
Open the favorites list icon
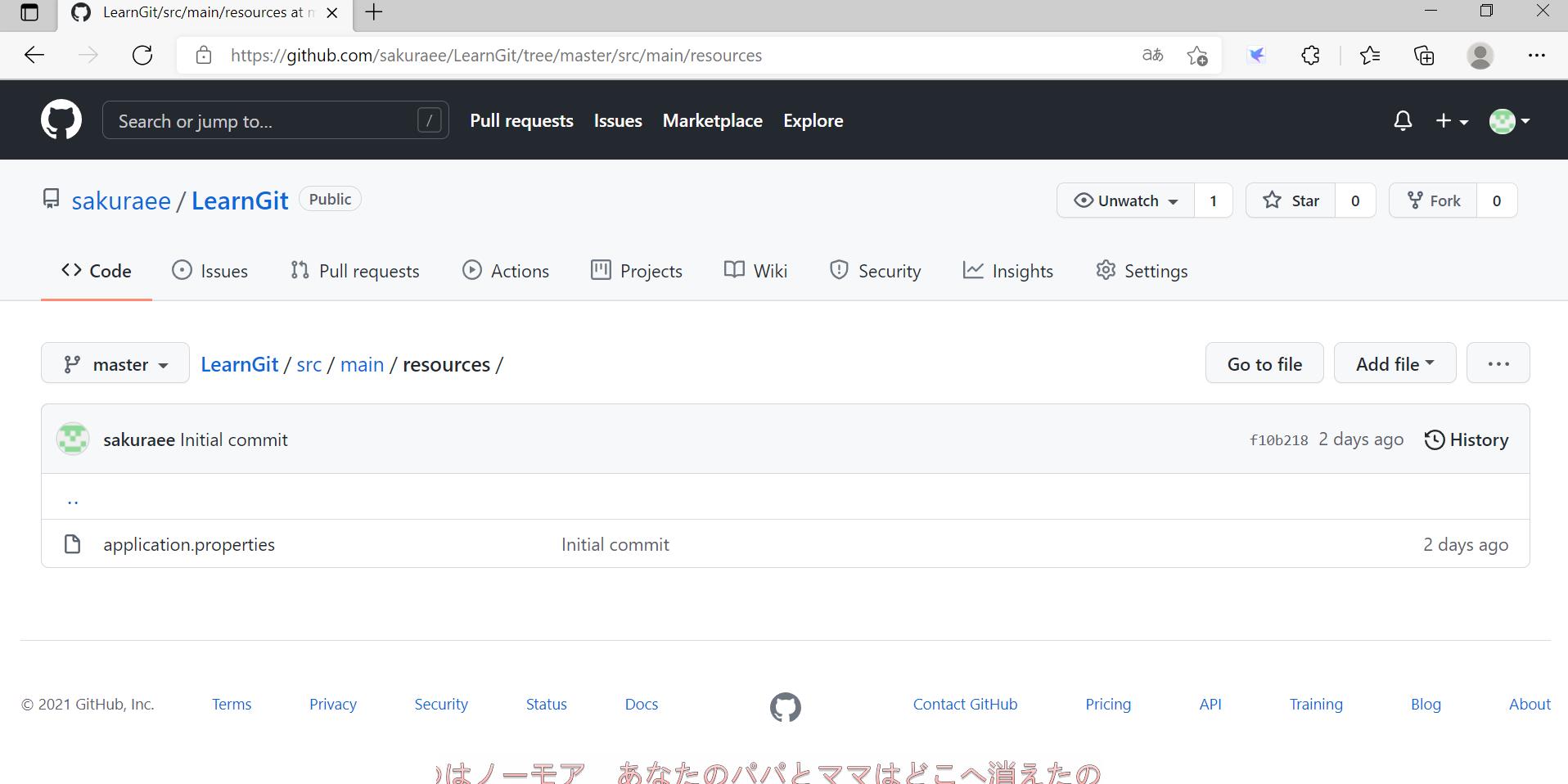tap(1369, 56)
